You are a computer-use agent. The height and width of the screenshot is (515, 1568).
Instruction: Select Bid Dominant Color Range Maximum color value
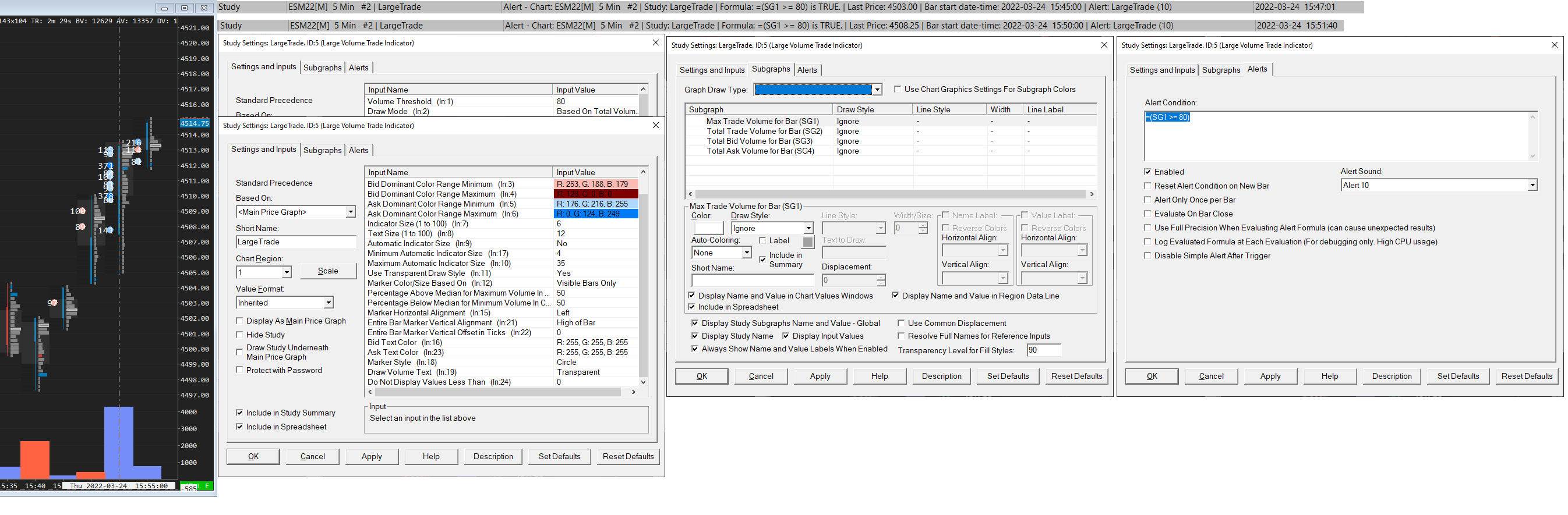[595, 194]
